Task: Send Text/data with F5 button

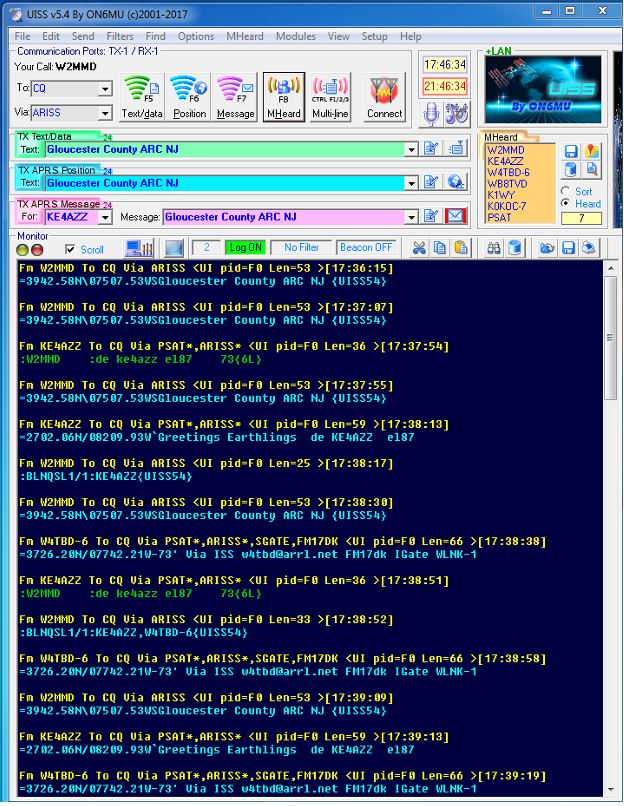Action: click(142, 97)
